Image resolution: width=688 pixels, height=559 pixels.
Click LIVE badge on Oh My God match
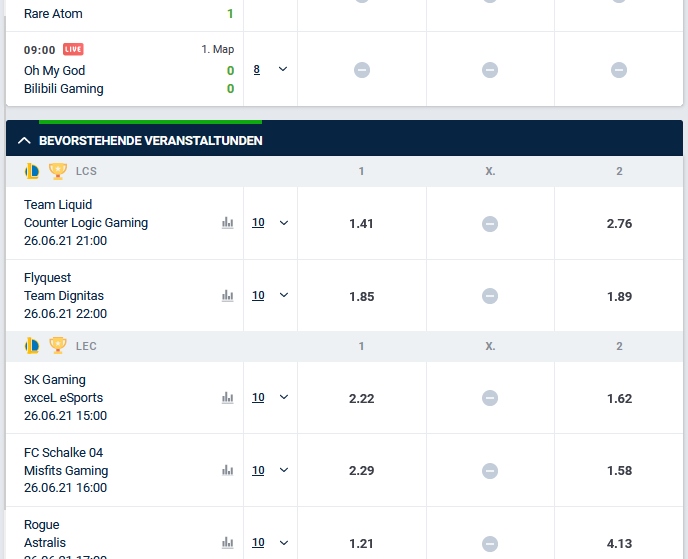(73, 49)
